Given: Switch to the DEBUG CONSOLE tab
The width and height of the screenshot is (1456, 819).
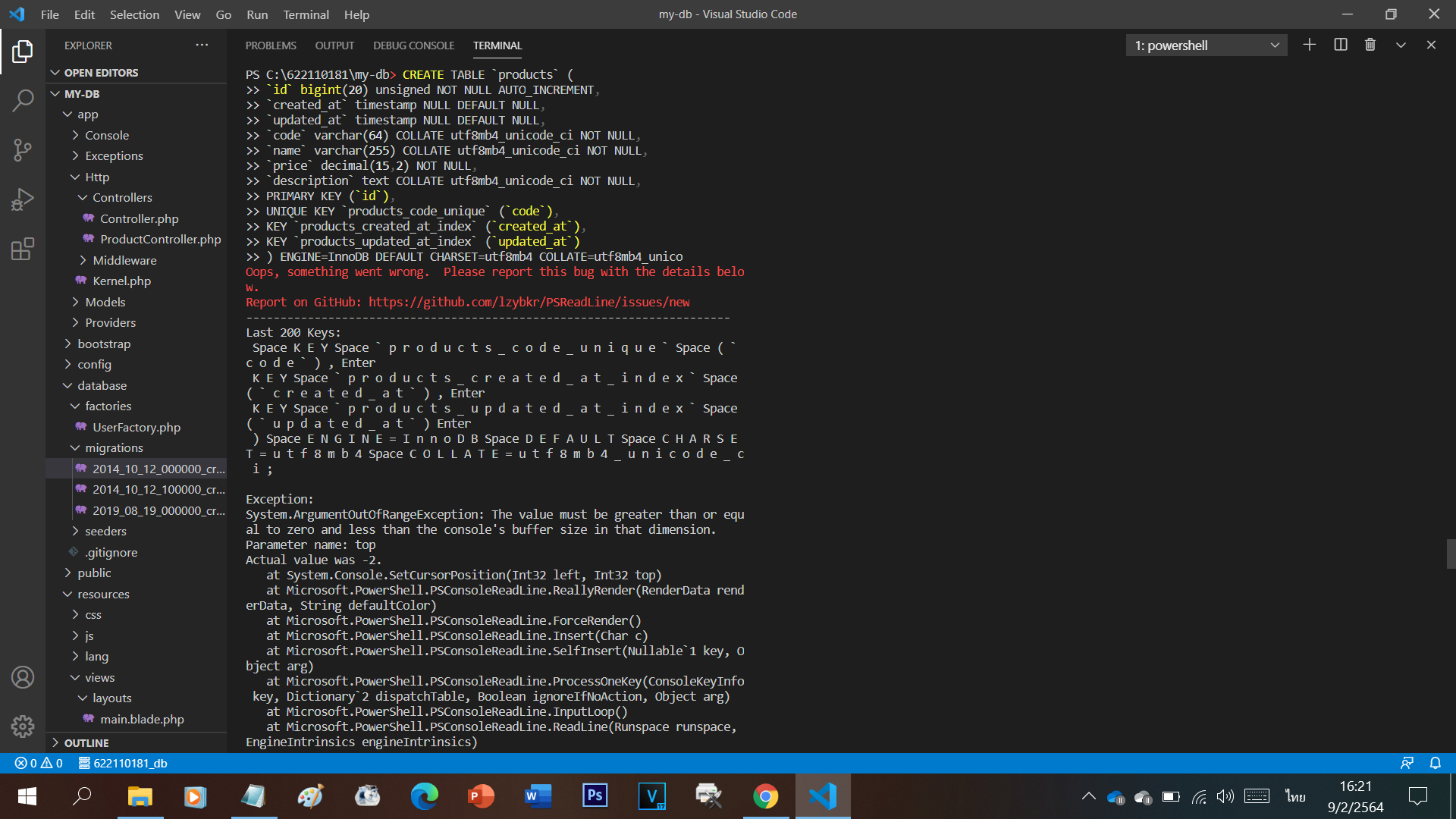Looking at the screenshot, I should click(x=413, y=45).
